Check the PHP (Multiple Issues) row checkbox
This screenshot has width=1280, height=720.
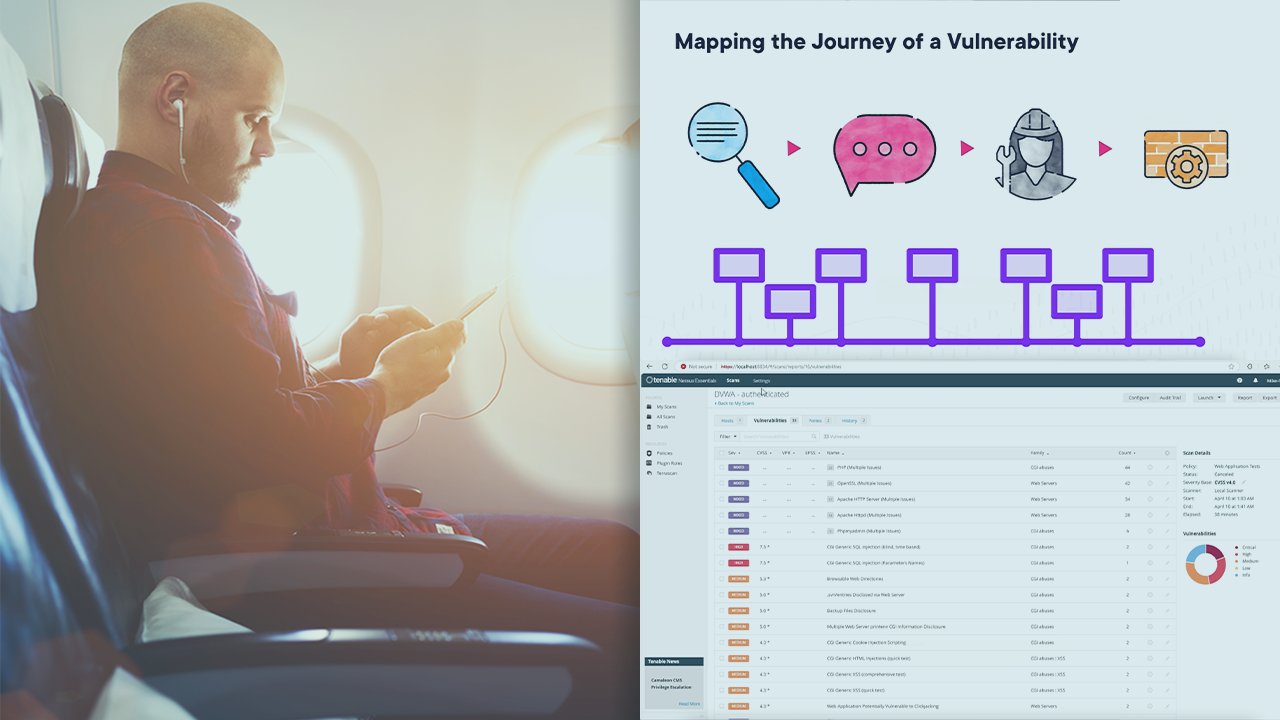tap(721, 467)
